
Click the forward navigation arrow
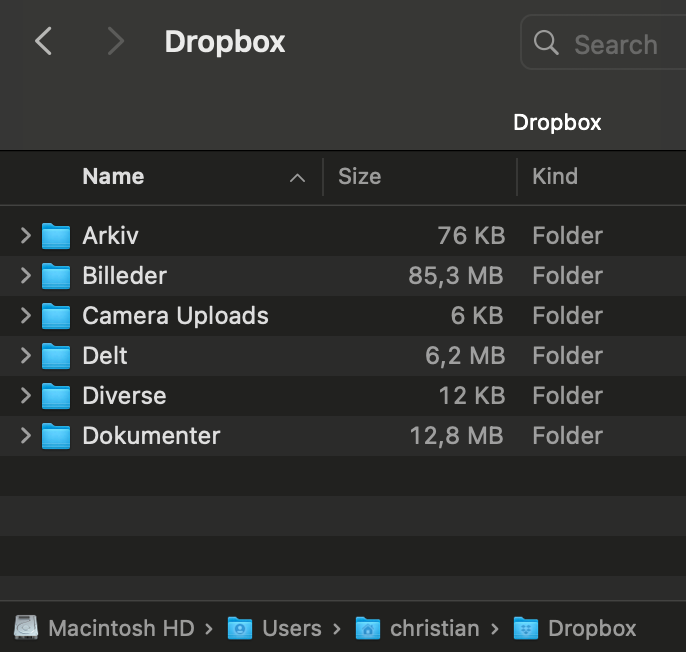click(116, 42)
